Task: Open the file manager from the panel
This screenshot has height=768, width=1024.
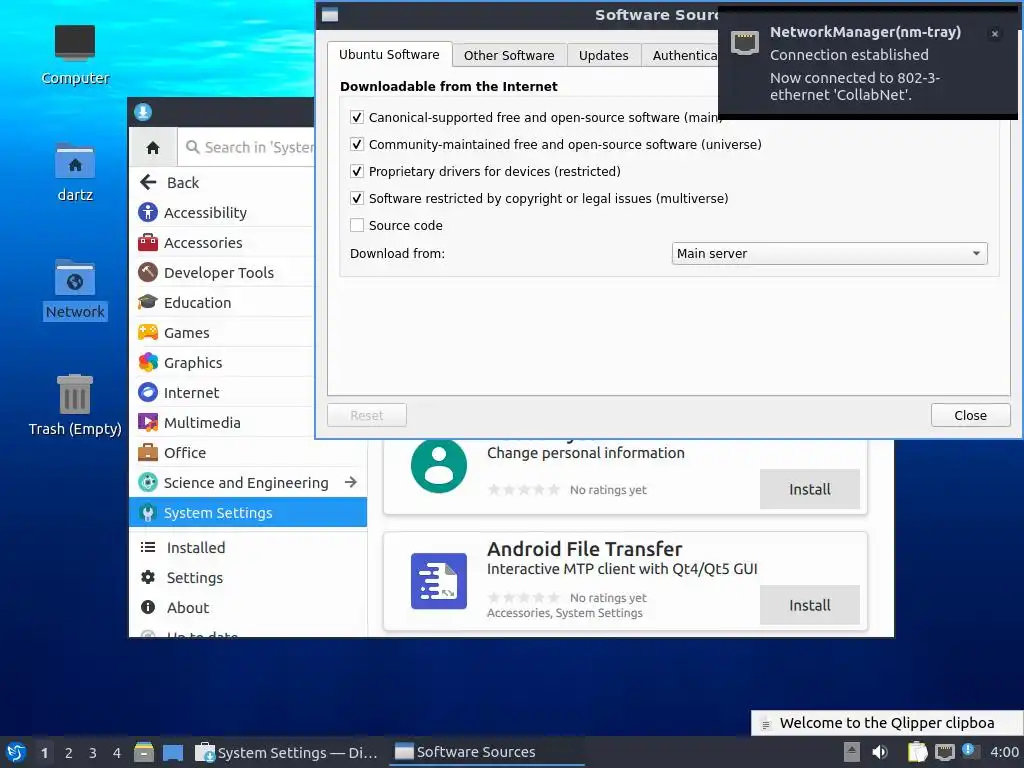Action: point(144,752)
